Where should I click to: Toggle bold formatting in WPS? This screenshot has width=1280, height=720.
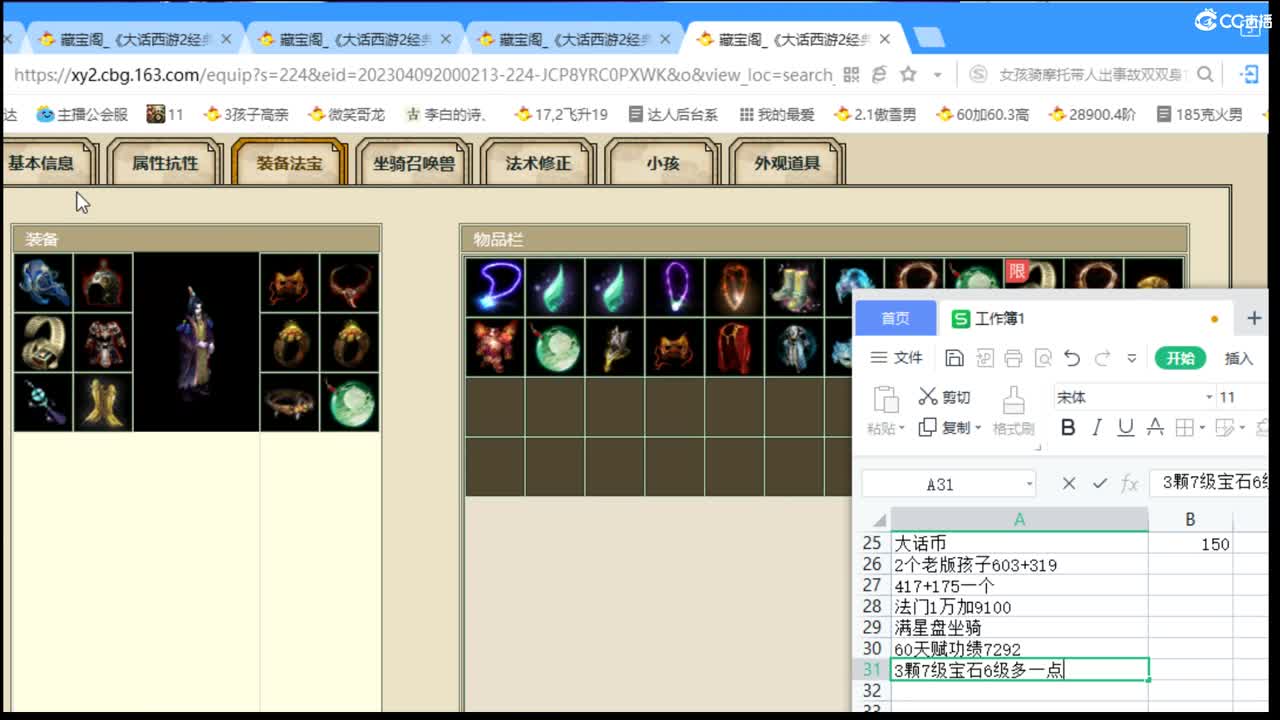[1068, 428]
